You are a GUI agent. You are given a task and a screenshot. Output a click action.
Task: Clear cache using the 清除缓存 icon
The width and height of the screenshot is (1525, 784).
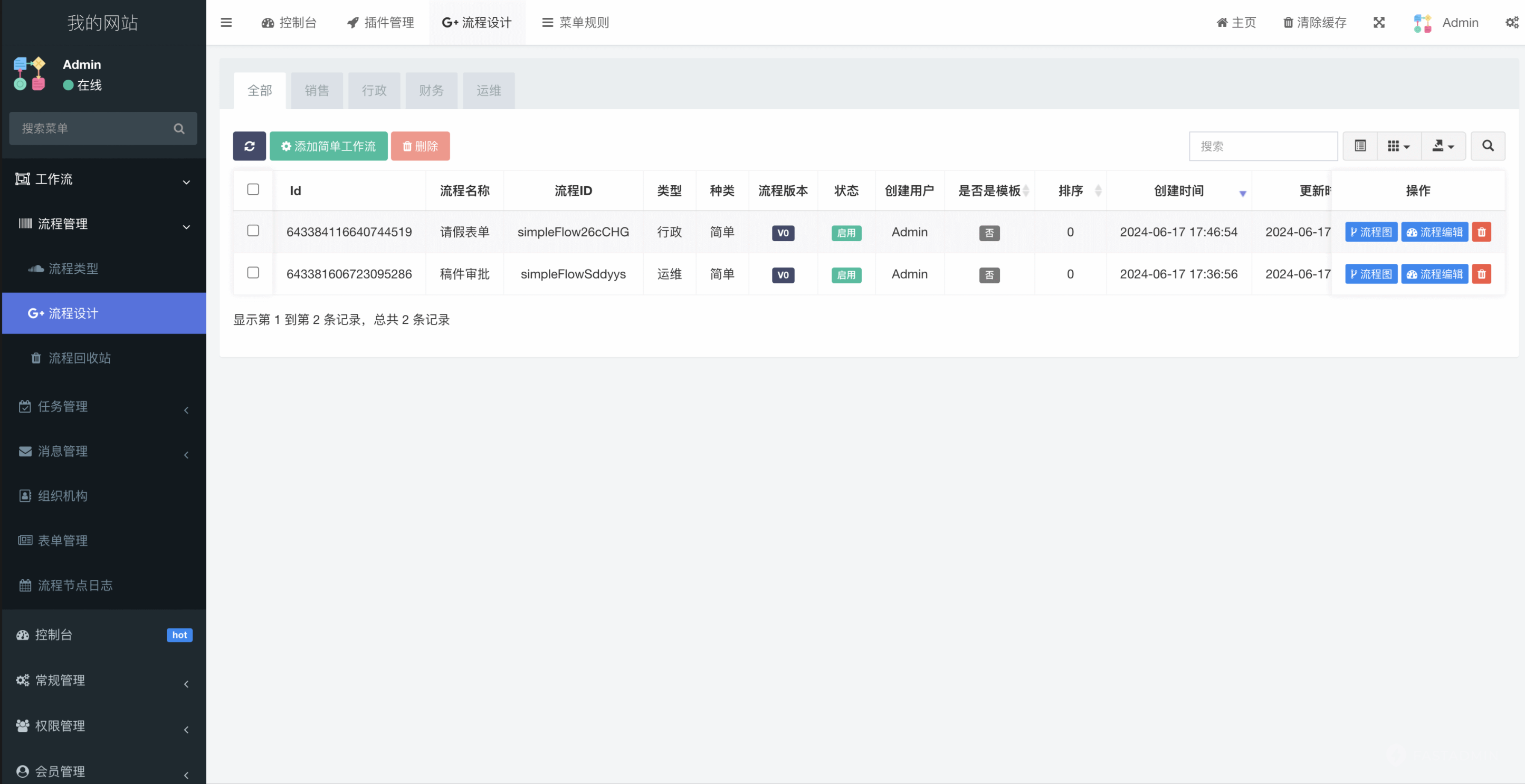[x=1313, y=23]
